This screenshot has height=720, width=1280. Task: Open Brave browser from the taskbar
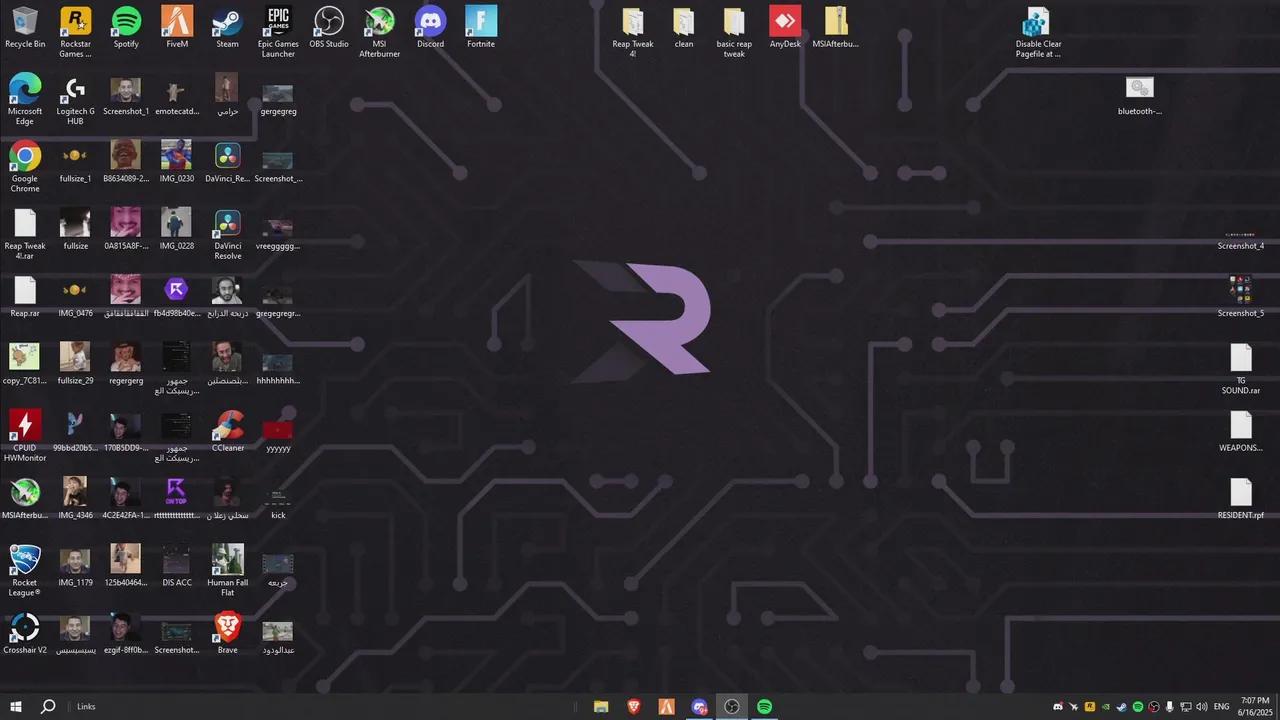pos(634,706)
